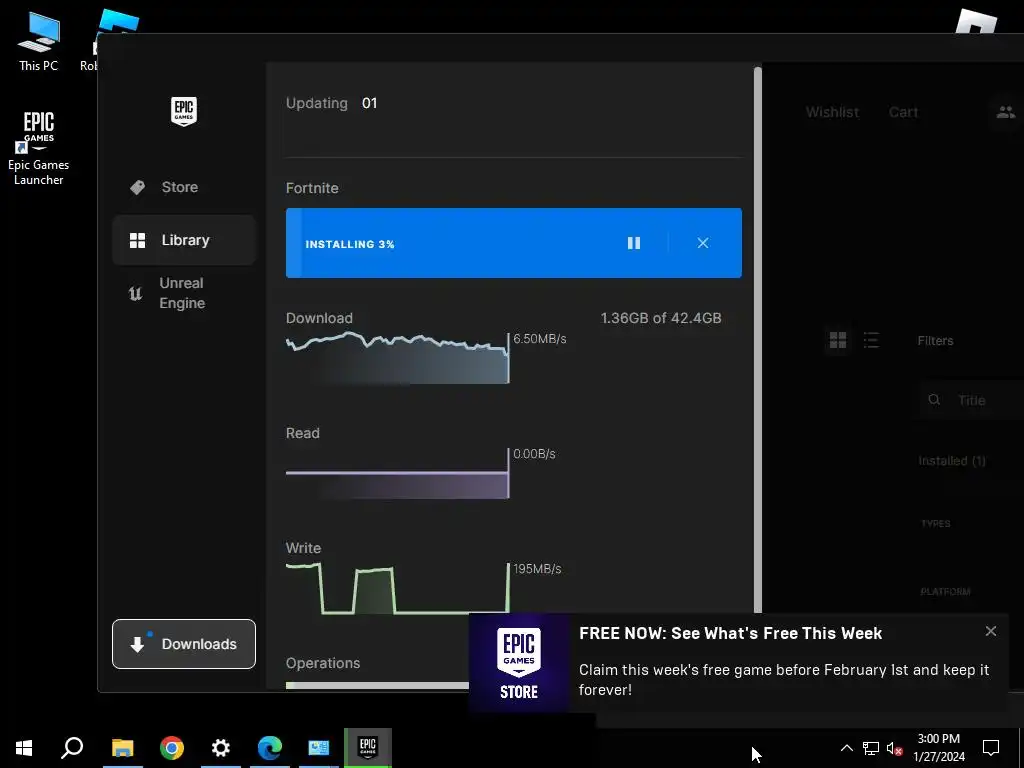Open Wishlist in the launcher header
Image resolution: width=1024 pixels, height=768 pixels.
pos(832,112)
